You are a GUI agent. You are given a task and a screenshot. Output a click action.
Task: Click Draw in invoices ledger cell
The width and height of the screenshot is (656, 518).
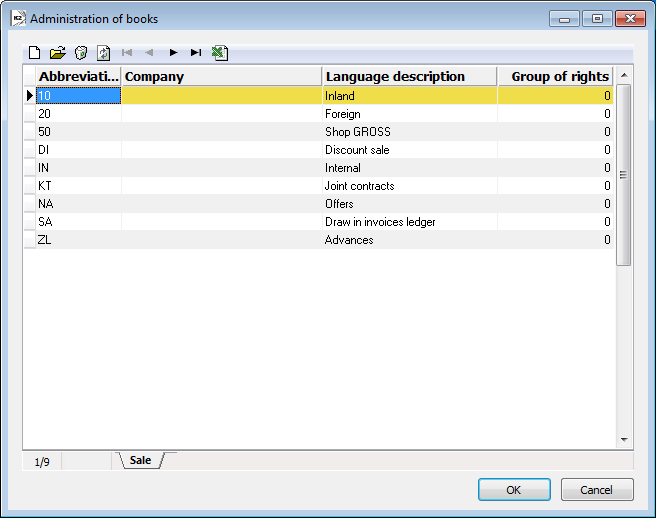410,222
